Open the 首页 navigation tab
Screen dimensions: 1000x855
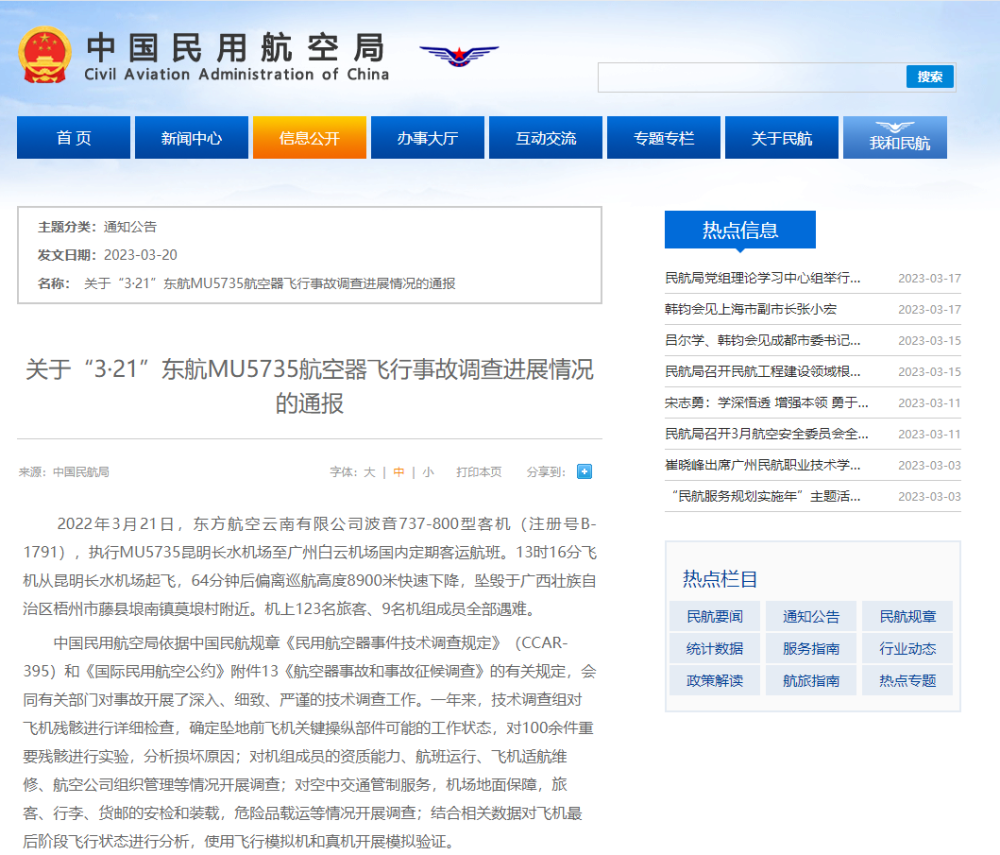(73, 137)
